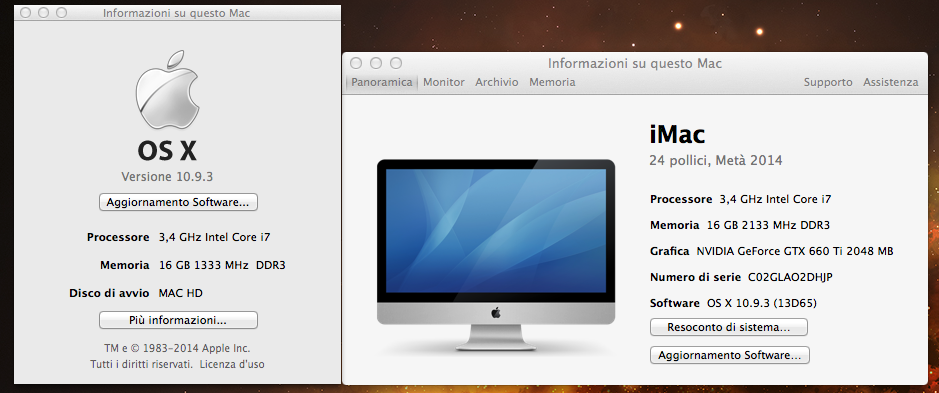The height and width of the screenshot is (393, 939).
Task: Click the serial number C02GLAO2DHJP
Action: click(790, 277)
